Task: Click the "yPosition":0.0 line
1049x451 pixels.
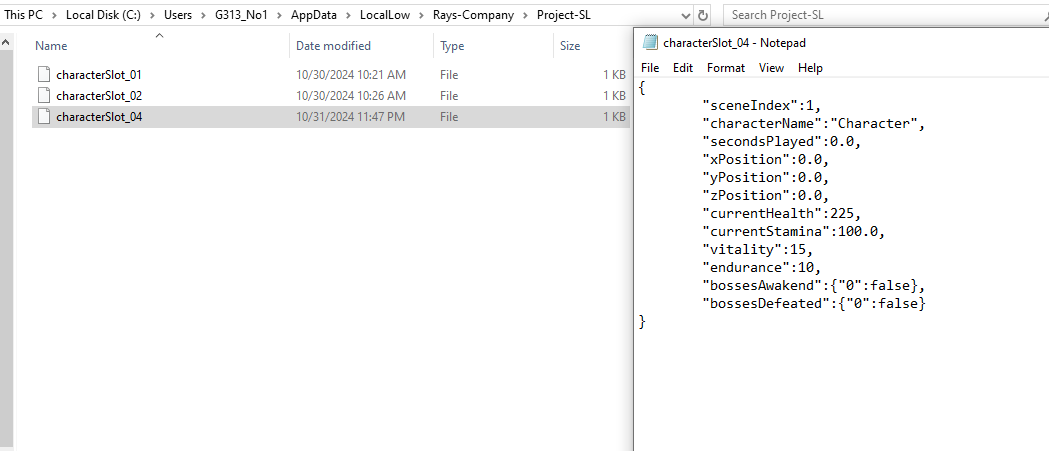Action: pyautogui.click(x=765, y=177)
